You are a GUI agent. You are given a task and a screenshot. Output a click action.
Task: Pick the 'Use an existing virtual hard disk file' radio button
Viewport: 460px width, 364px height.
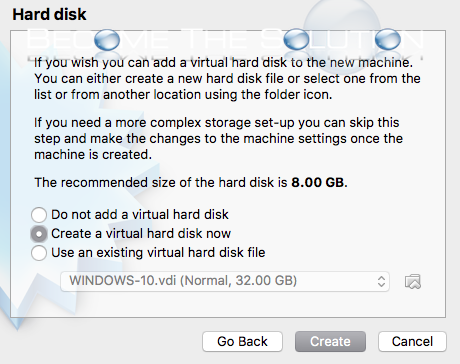coord(39,253)
